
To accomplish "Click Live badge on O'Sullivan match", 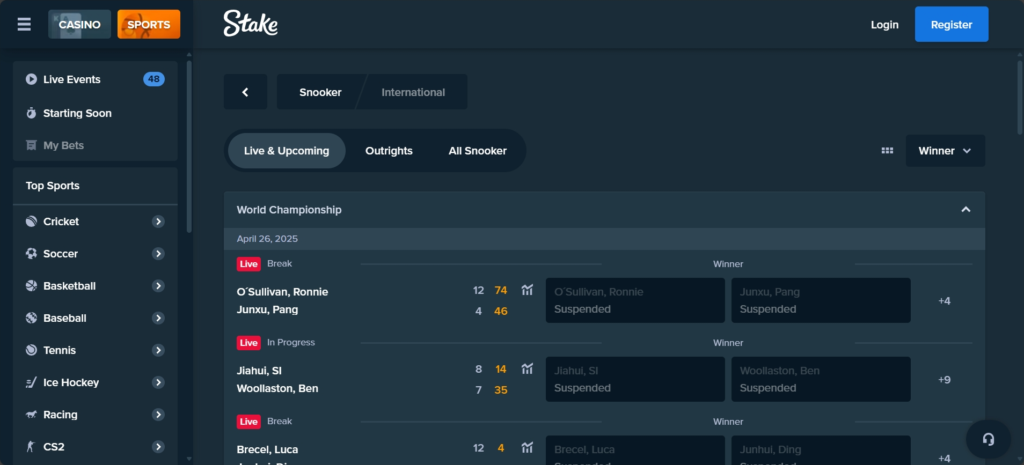I will (x=248, y=264).
